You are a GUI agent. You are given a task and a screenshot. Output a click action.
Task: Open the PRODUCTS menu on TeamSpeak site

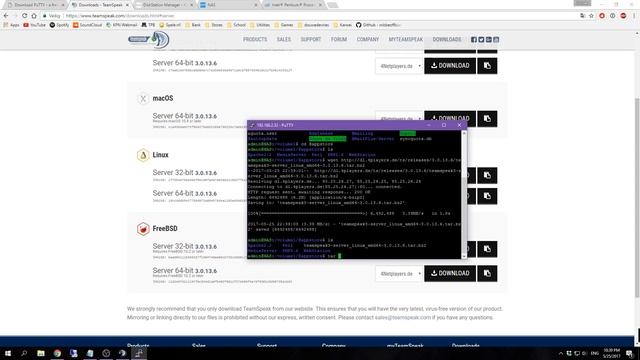point(255,40)
